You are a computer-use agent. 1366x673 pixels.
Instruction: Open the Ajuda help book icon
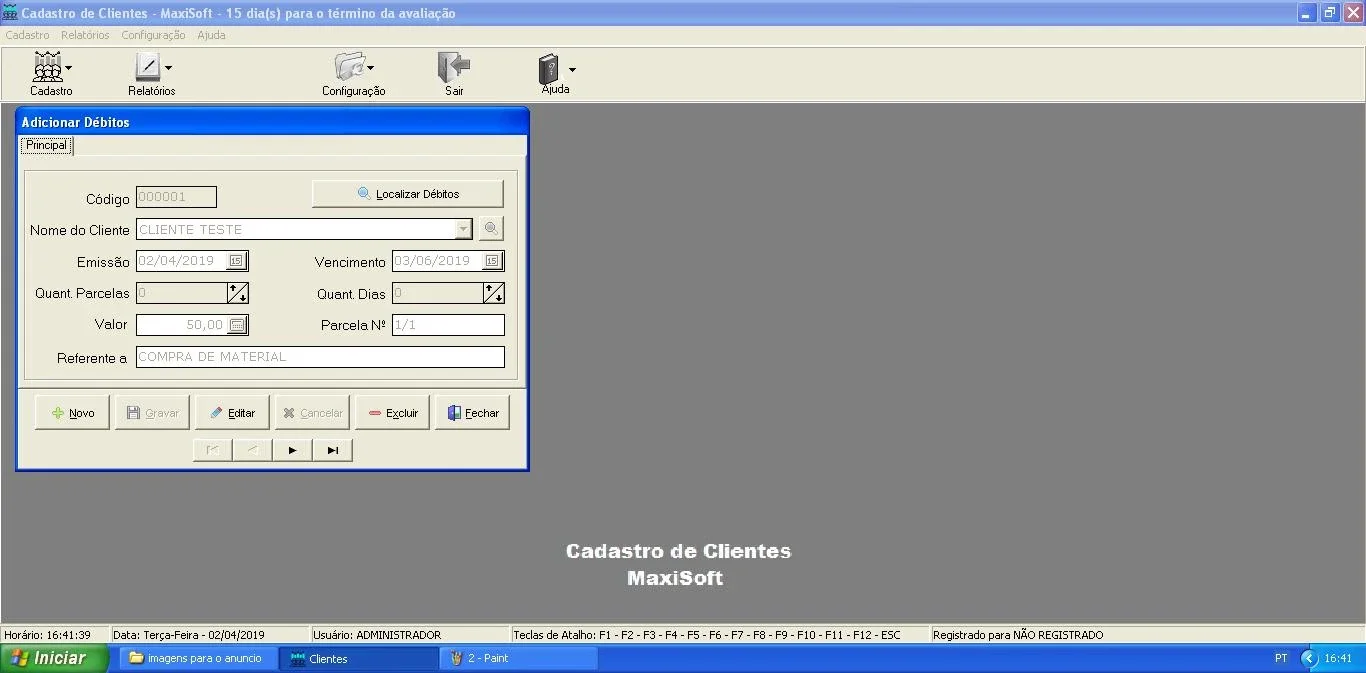[550, 68]
